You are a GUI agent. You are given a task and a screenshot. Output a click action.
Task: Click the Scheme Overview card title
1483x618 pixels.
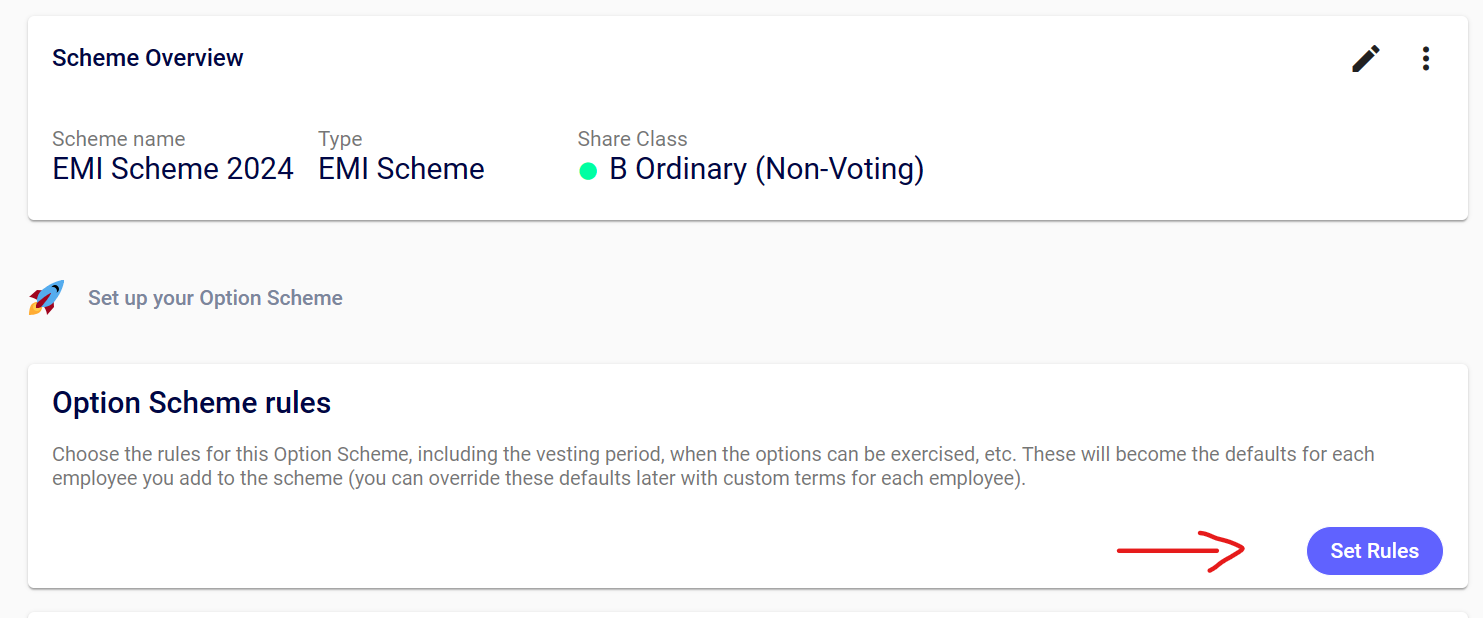(x=148, y=58)
